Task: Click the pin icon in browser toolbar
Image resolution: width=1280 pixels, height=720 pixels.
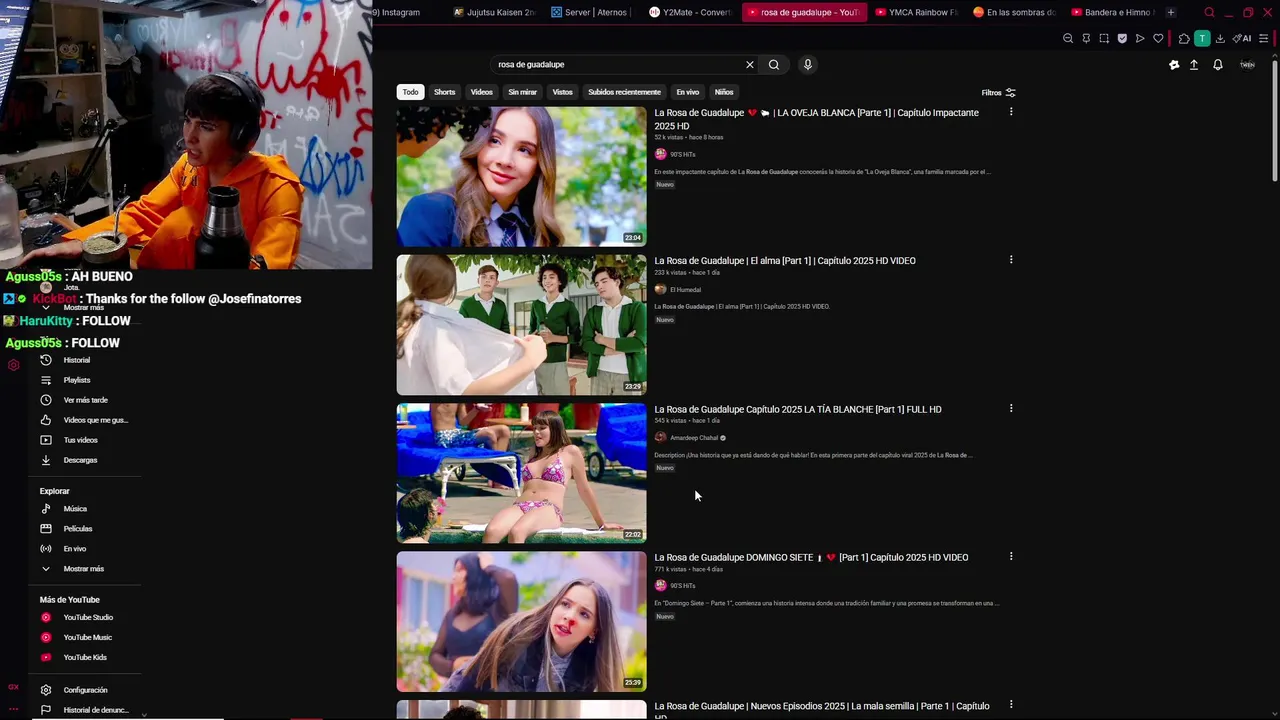Action: (x=1086, y=39)
